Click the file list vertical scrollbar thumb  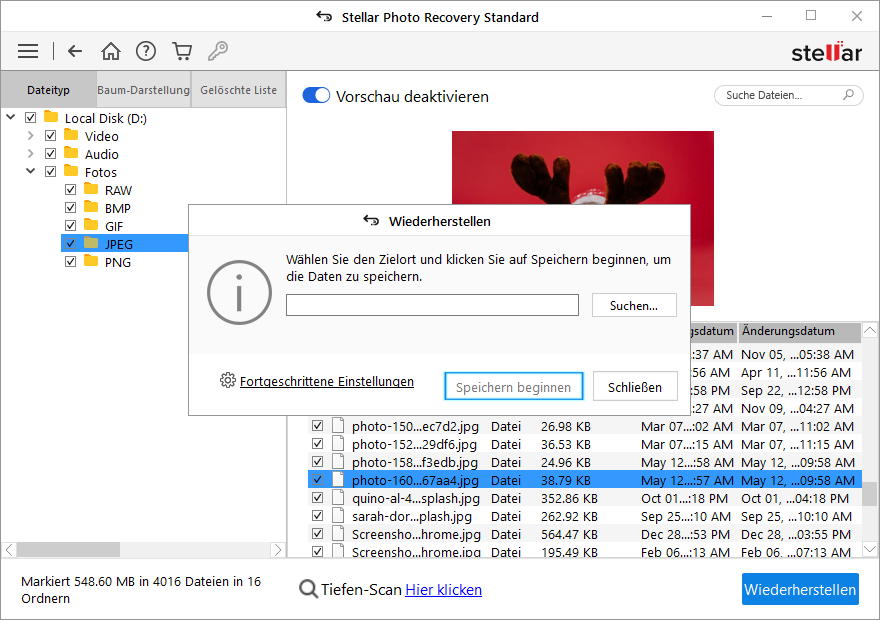pyautogui.click(x=869, y=494)
